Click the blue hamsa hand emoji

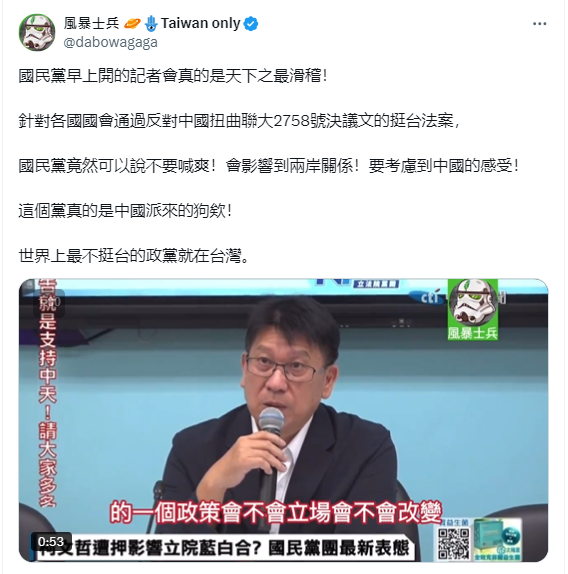pyautogui.click(x=151, y=24)
